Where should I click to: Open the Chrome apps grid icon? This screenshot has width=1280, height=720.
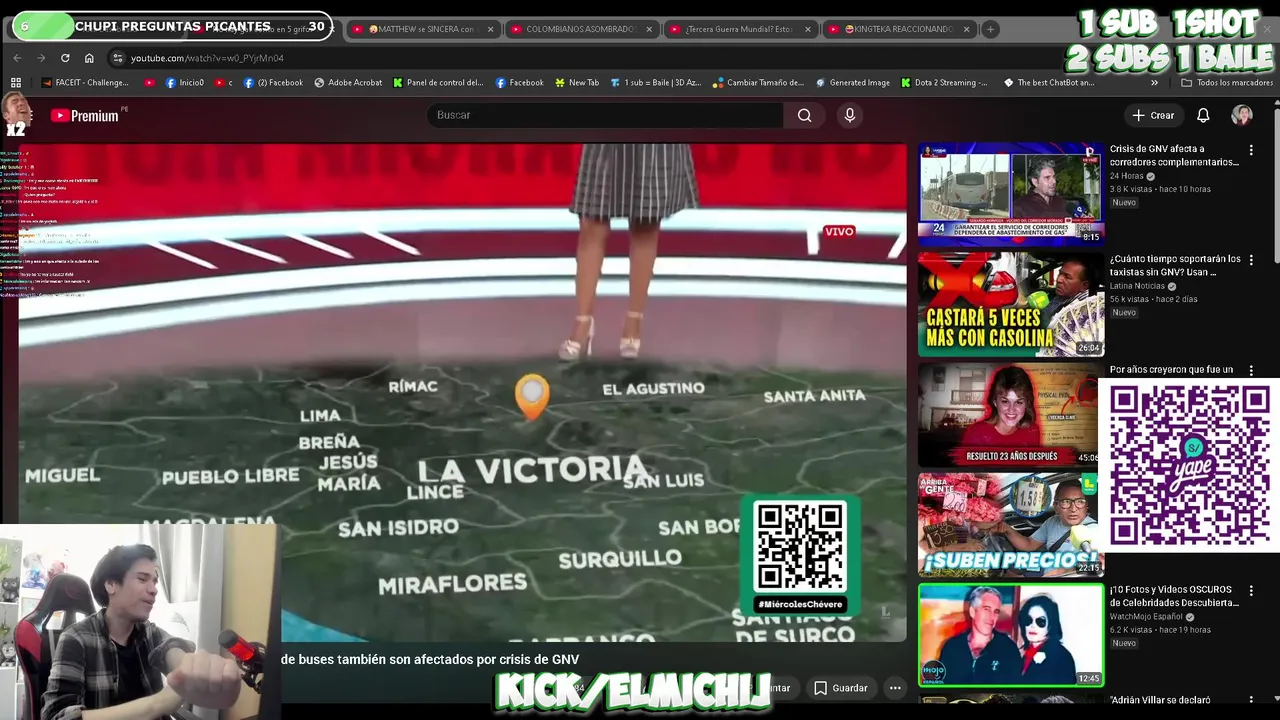point(16,83)
